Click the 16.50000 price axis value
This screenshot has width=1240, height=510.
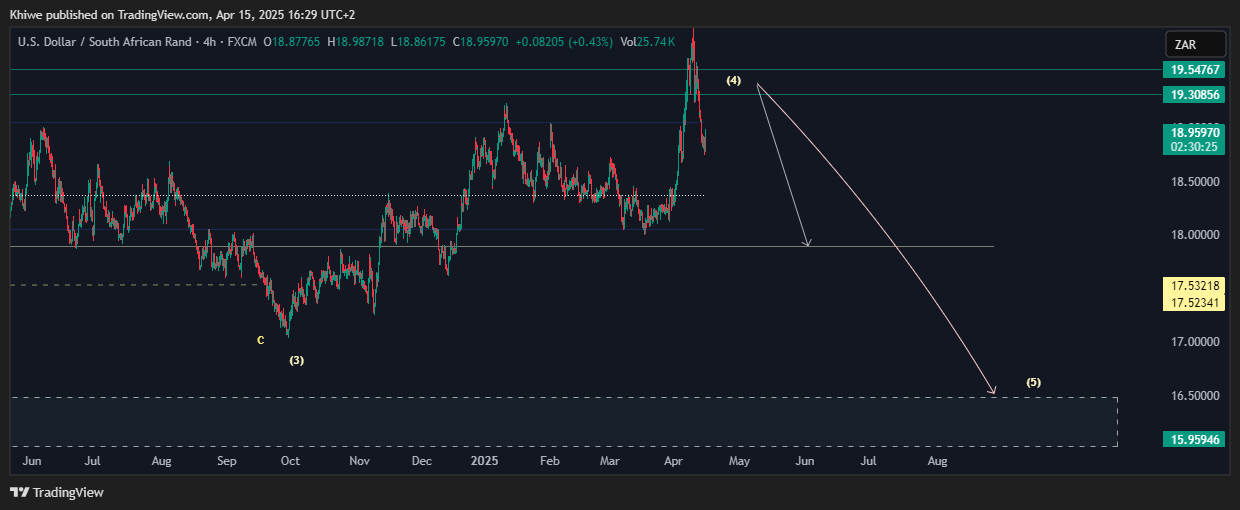point(1195,396)
